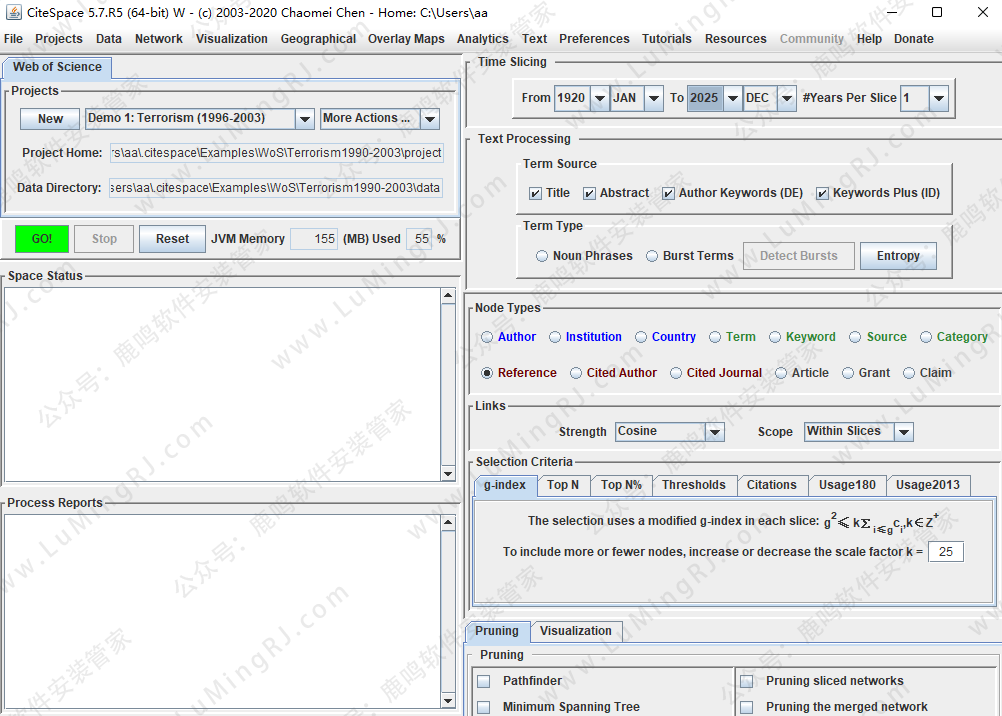The image size is (1002, 716).
Task: Click the Reset button
Action: 172,239
